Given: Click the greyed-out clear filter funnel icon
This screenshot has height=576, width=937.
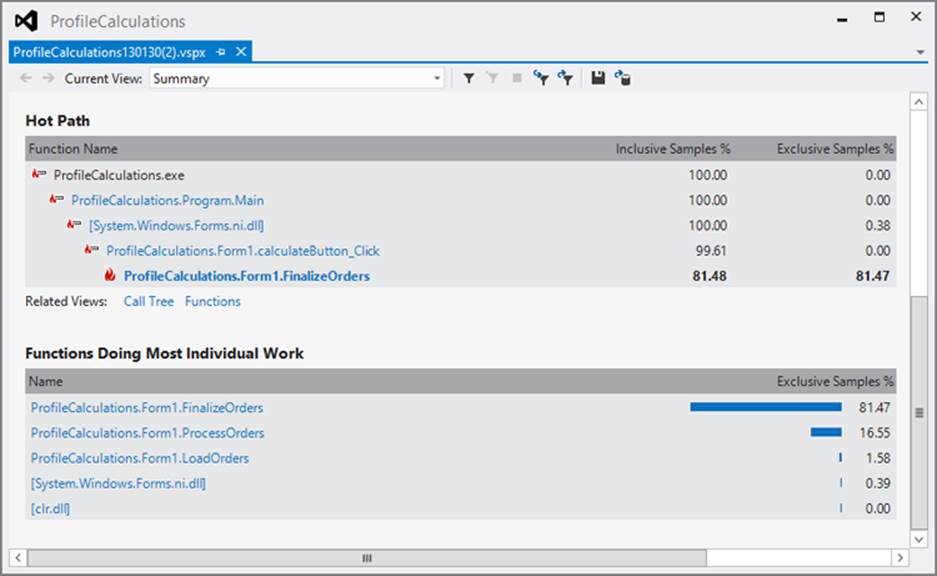Looking at the screenshot, I should coord(492,78).
